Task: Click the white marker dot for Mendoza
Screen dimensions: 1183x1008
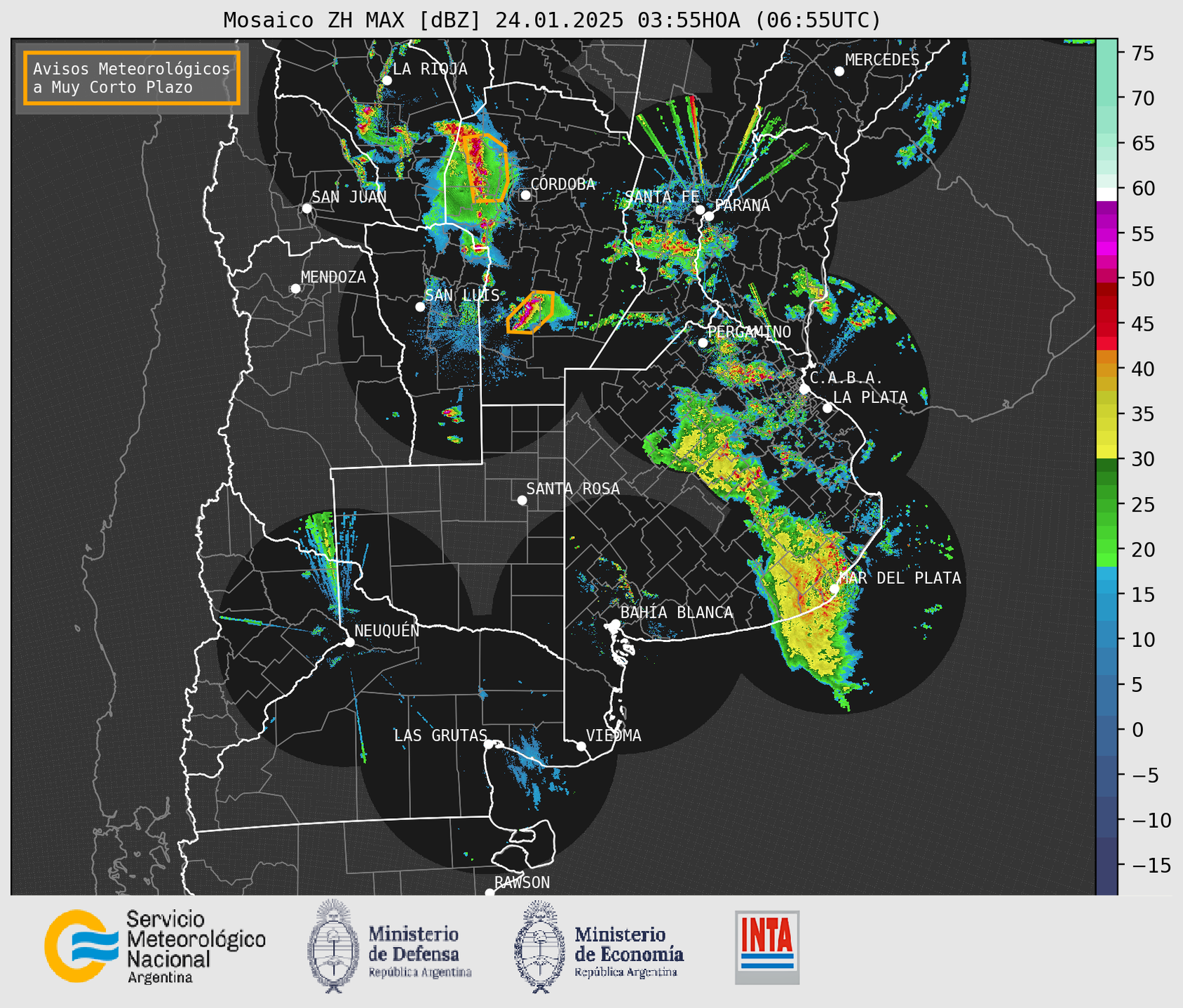Action: 295,289
